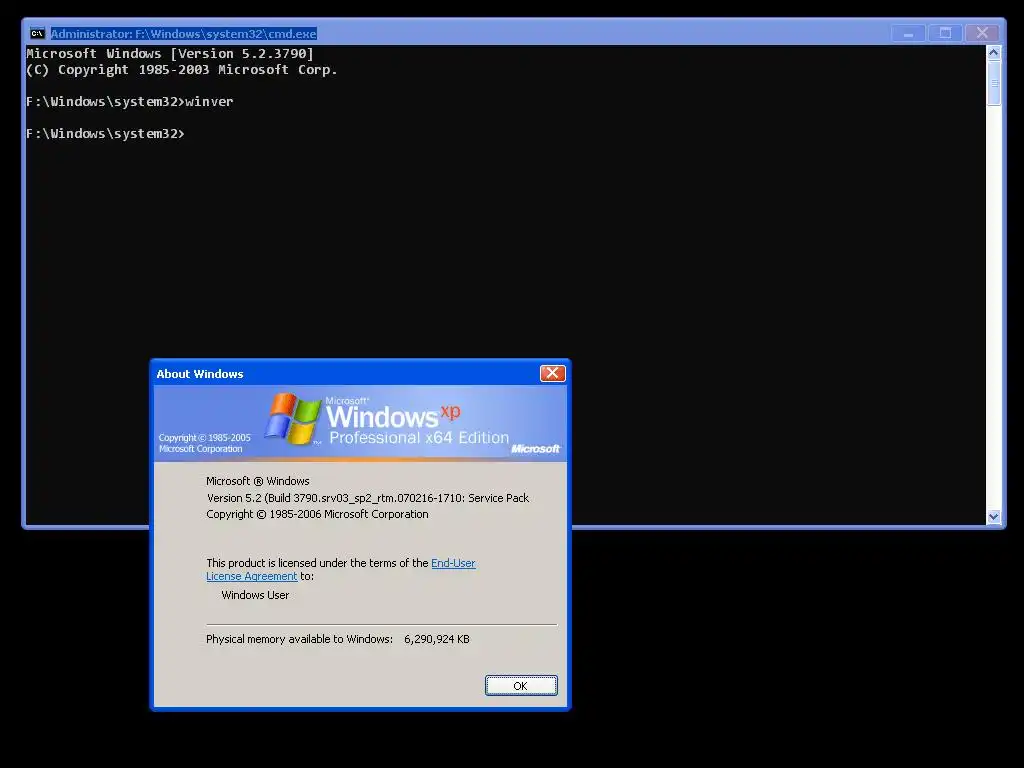1024x768 pixels.
Task: Click the Microsoft logo in banner
Action: [x=536, y=449]
